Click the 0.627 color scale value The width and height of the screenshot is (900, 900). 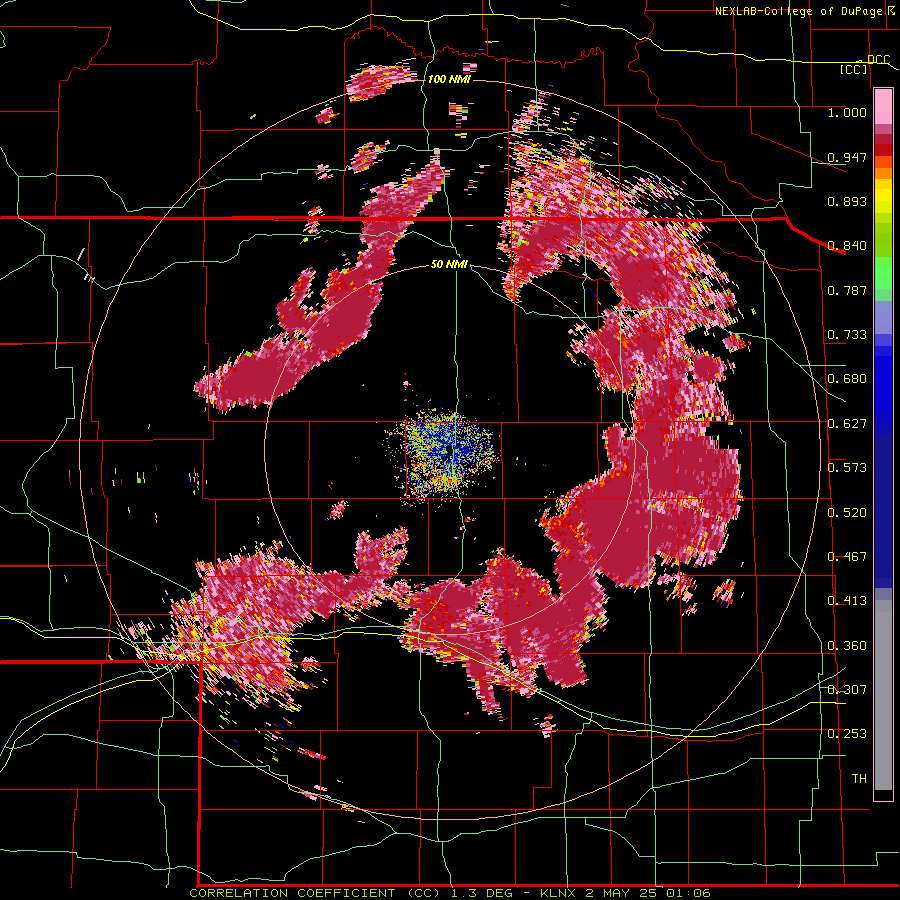[847, 424]
